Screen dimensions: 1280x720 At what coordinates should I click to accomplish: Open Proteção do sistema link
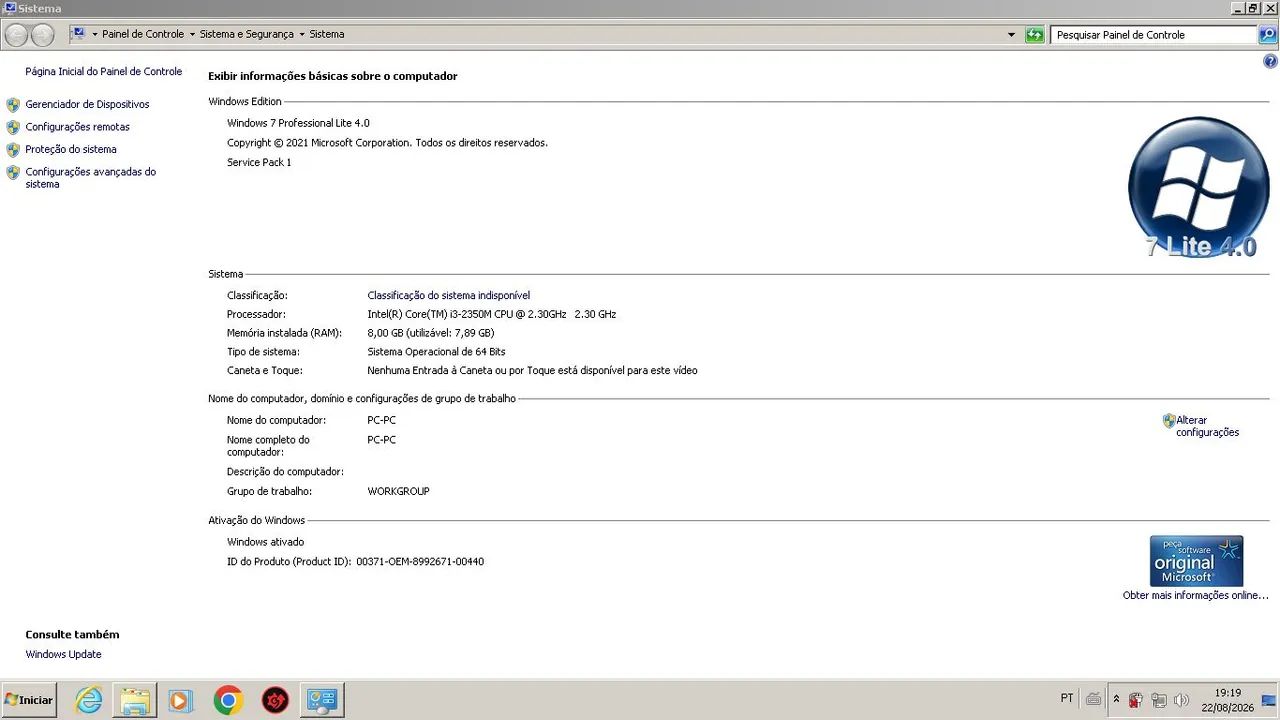tap(71, 150)
